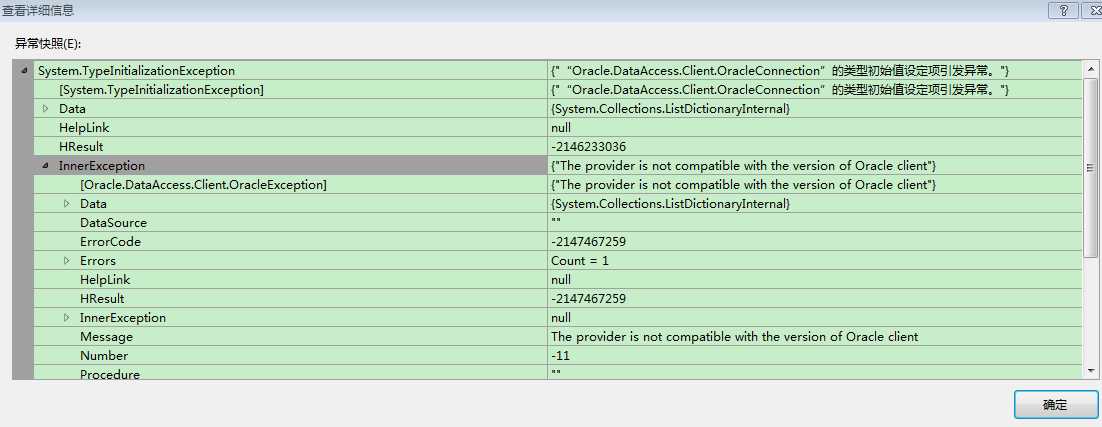This screenshot has width=1102, height=427.
Task: Click the InnerException value with provider message
Action: (x=744, y=166)
